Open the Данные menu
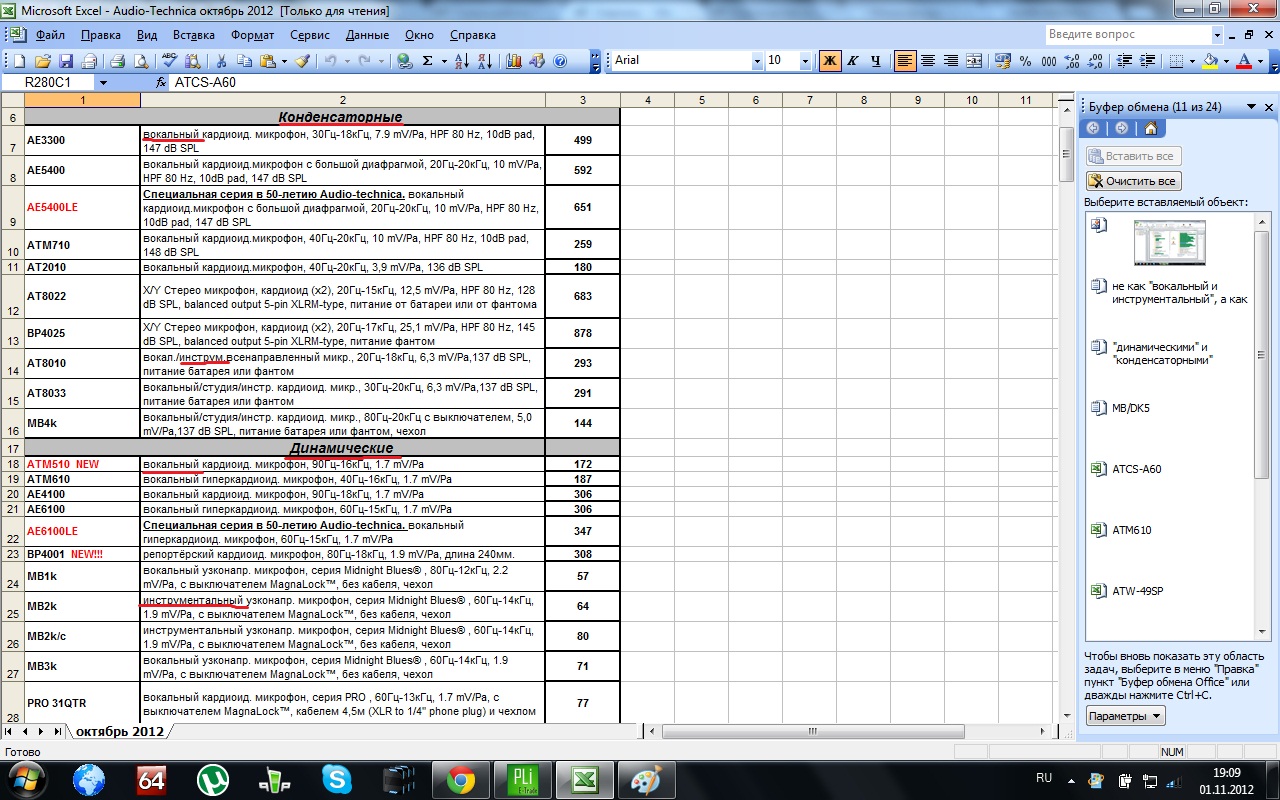1280x800 pixels. coord(367,35)
